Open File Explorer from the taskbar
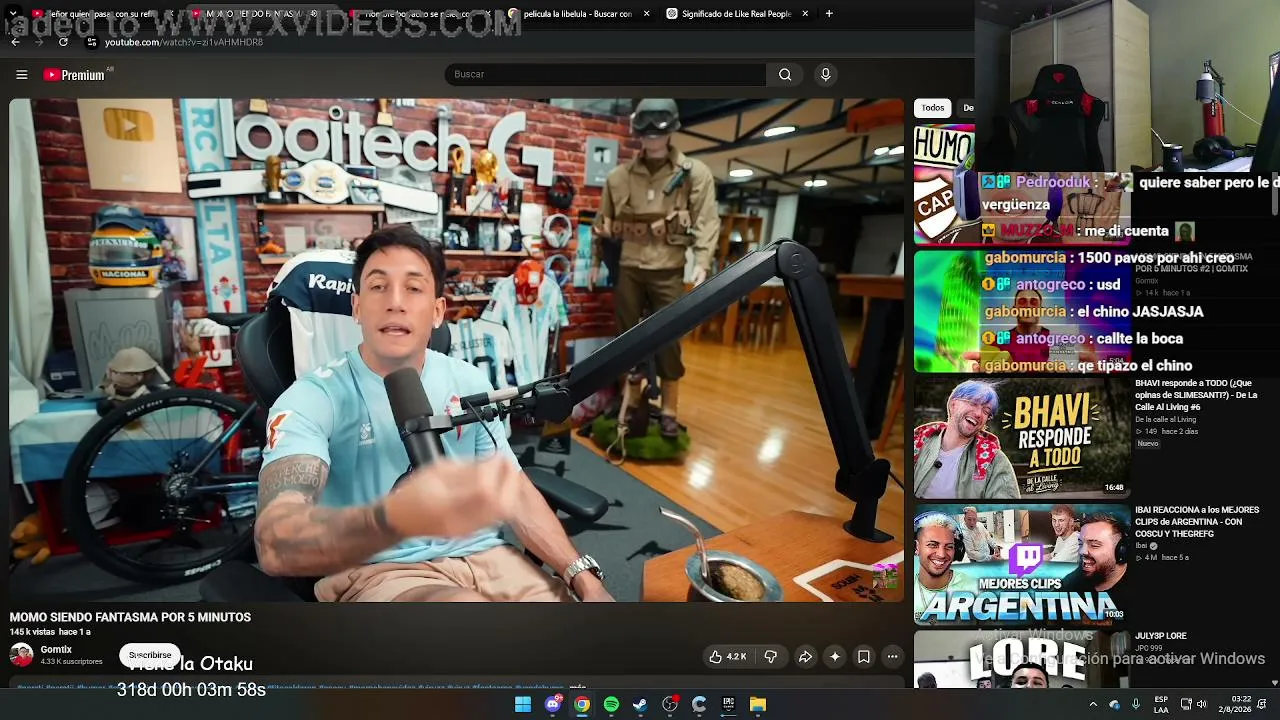 [x=758, y=705]
